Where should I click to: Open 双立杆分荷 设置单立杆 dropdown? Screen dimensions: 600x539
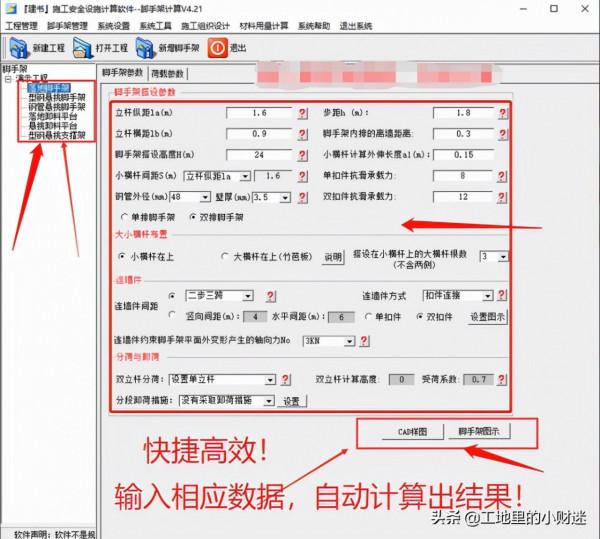click(270, 380)
